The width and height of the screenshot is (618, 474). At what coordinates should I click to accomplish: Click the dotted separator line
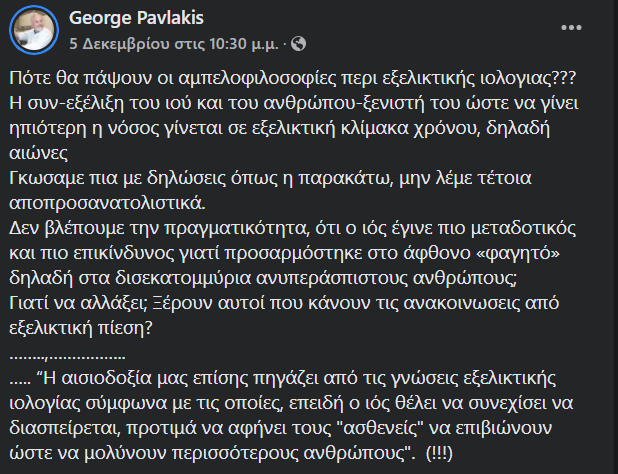[67, 354]
